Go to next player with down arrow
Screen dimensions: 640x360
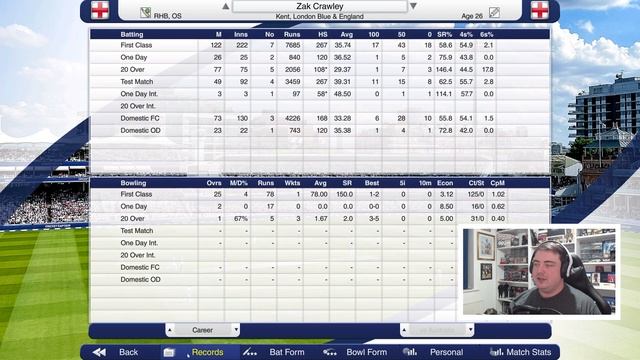click(x=413, y=6)
